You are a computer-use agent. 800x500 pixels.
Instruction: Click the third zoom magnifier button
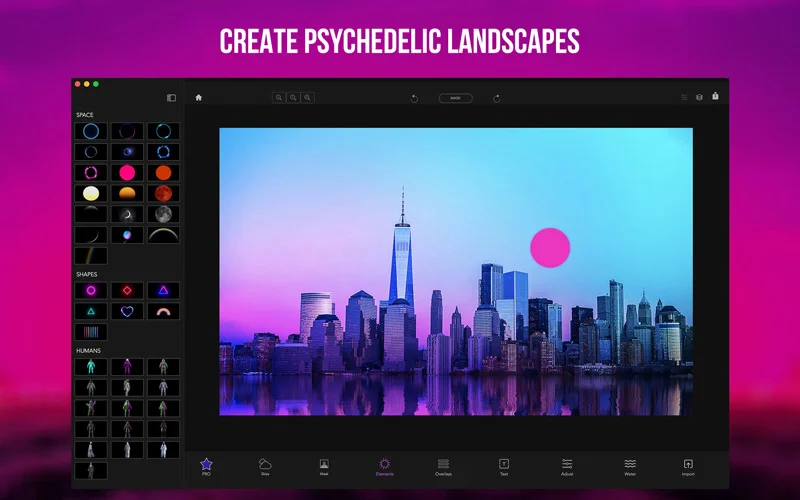pyautogui.click(x=307, y=98)
